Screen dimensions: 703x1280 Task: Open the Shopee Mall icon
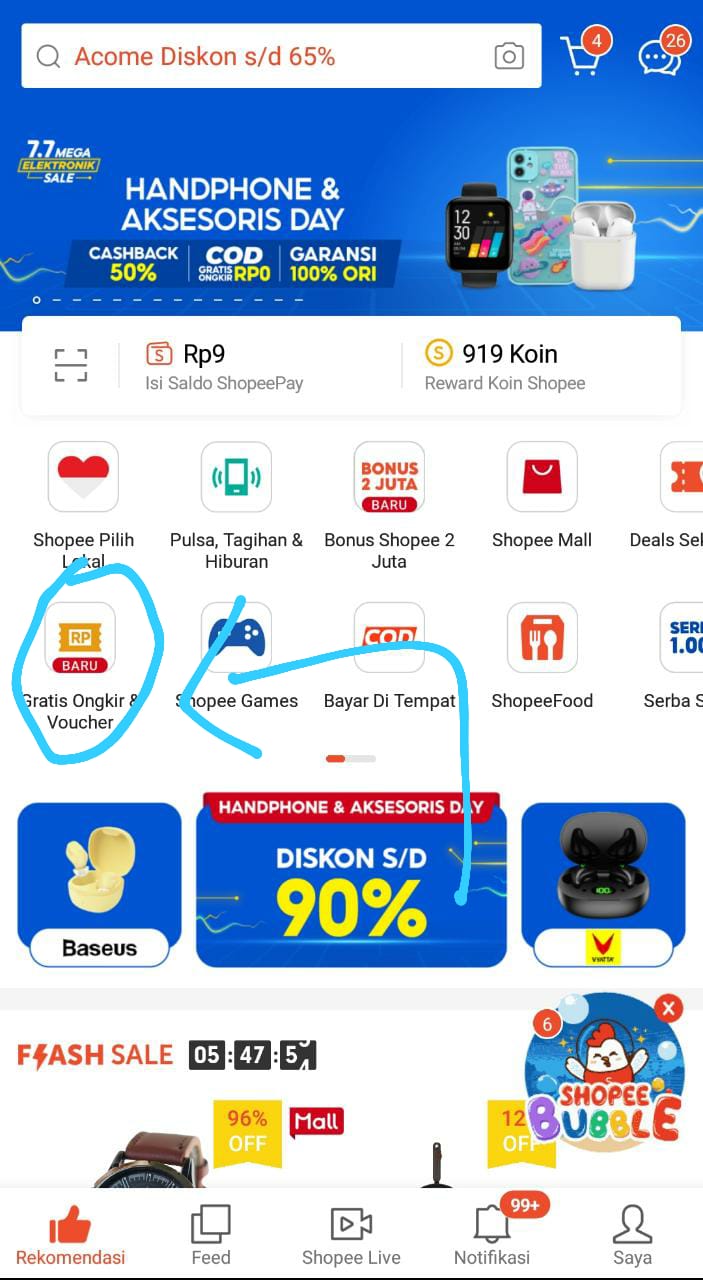click(x=542, y=477)
